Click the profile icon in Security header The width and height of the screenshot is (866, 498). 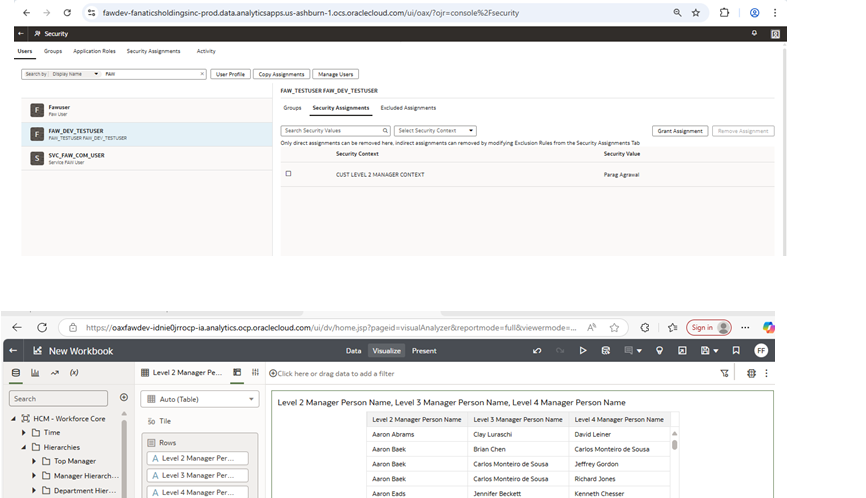coord(775,34)
